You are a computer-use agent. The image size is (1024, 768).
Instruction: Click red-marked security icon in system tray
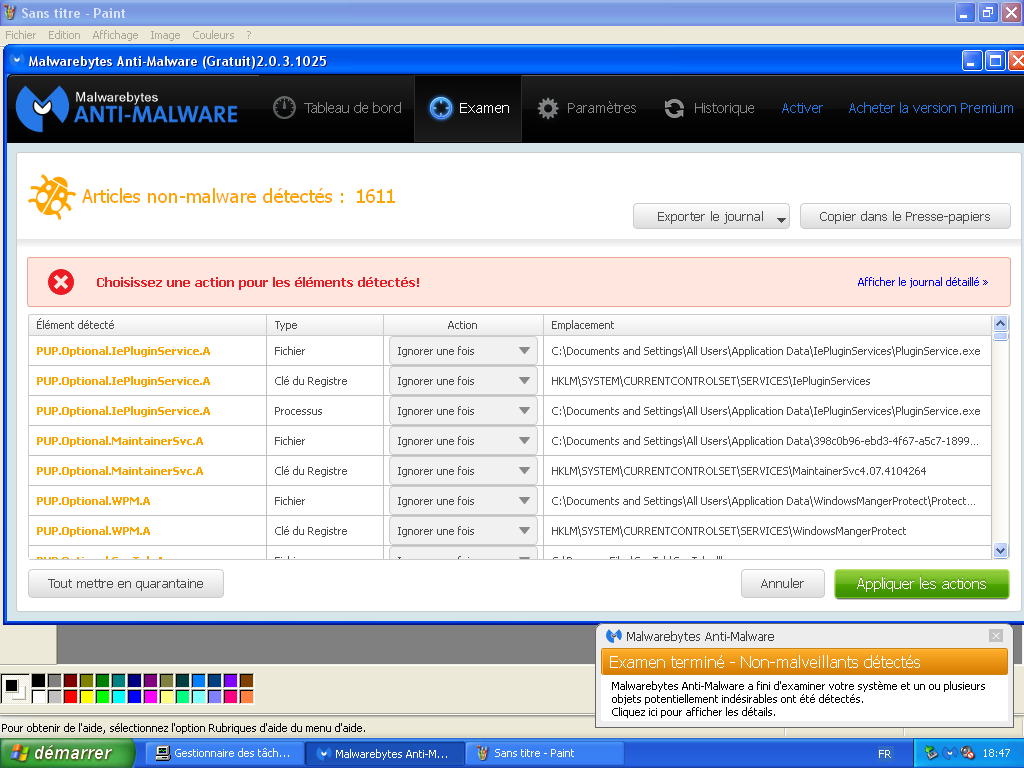[x=968, y=753]
